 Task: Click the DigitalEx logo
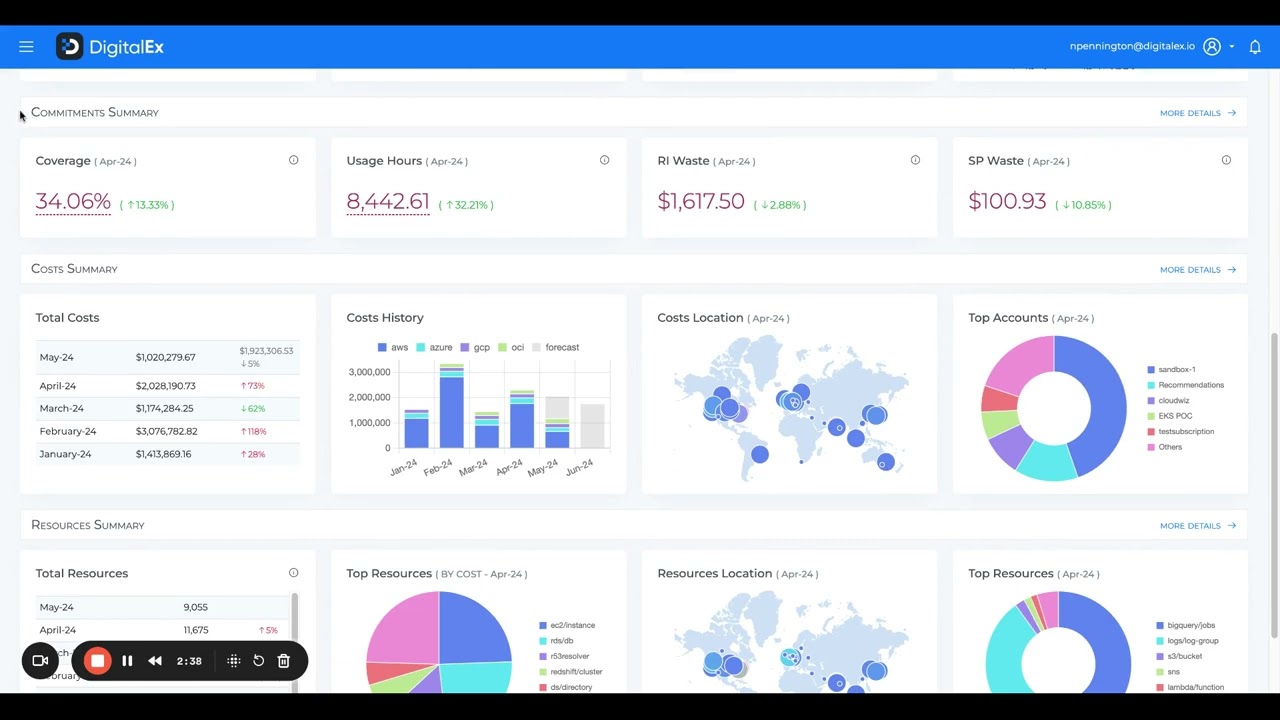click(110, 47)
